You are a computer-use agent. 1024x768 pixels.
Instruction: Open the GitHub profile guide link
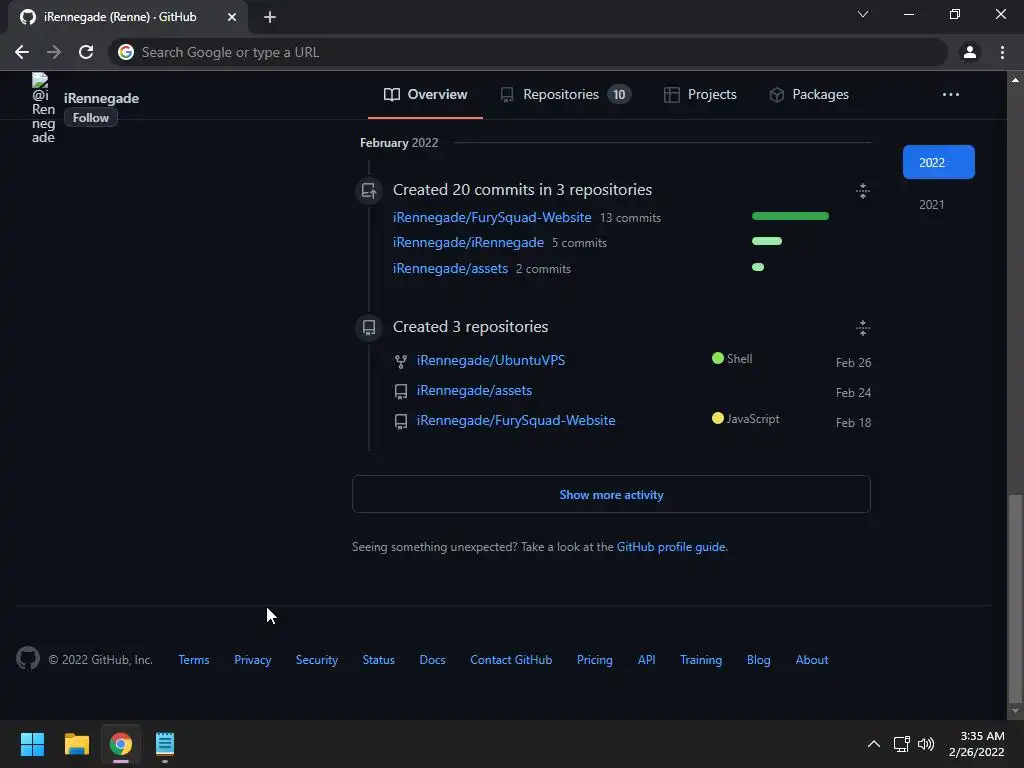pyautogui.click(x=671, y=547)
